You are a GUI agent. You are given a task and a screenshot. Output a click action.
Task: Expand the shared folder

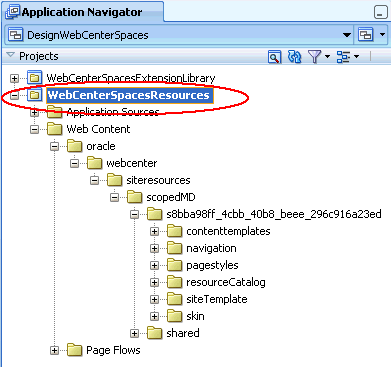pos(134,334)
